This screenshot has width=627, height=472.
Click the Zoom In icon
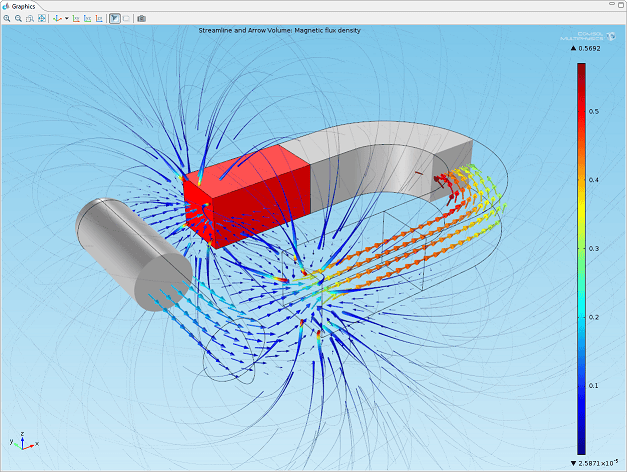point(7,18)
